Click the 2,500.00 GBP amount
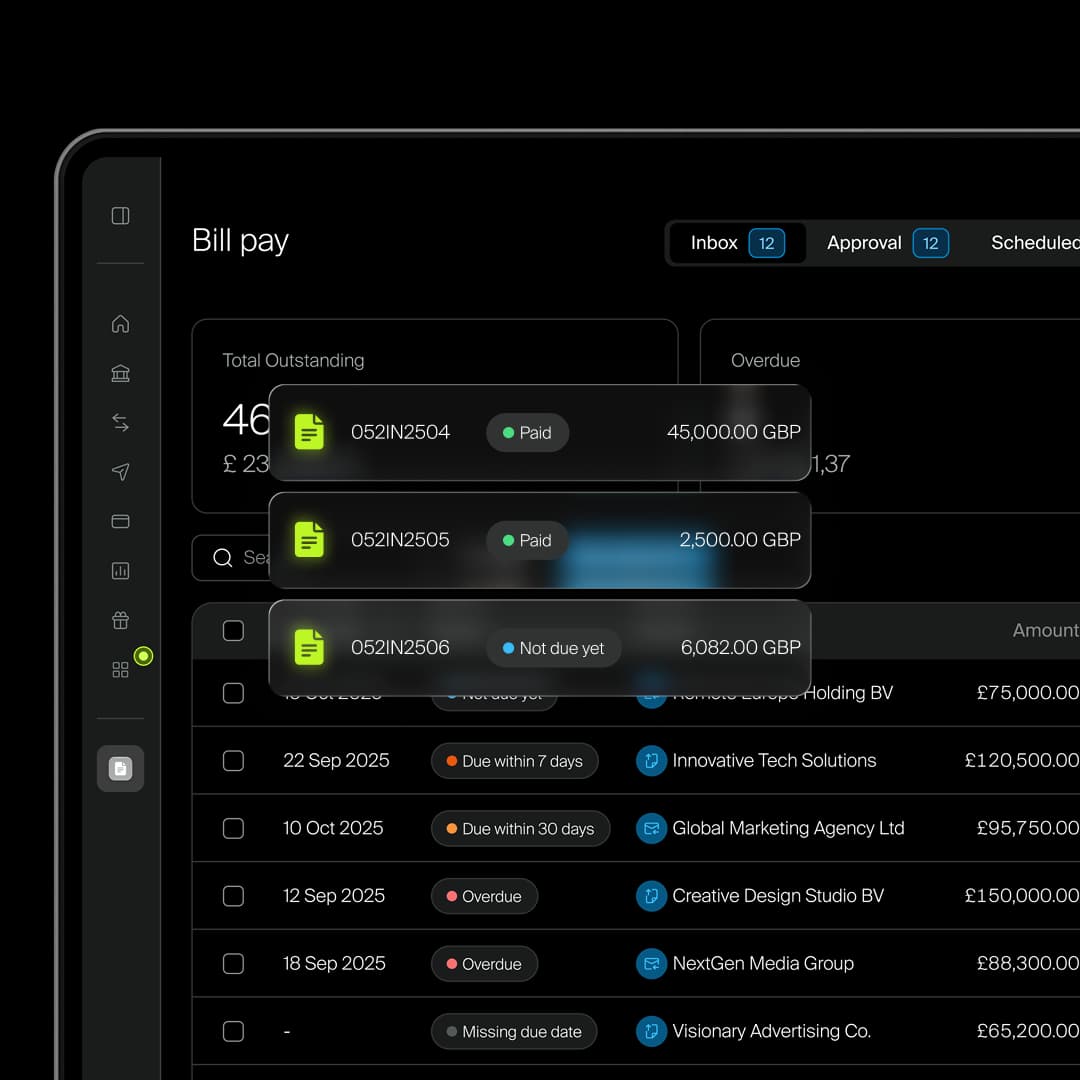This screenshot has width=1080, height=1080. tap(740, 539)
